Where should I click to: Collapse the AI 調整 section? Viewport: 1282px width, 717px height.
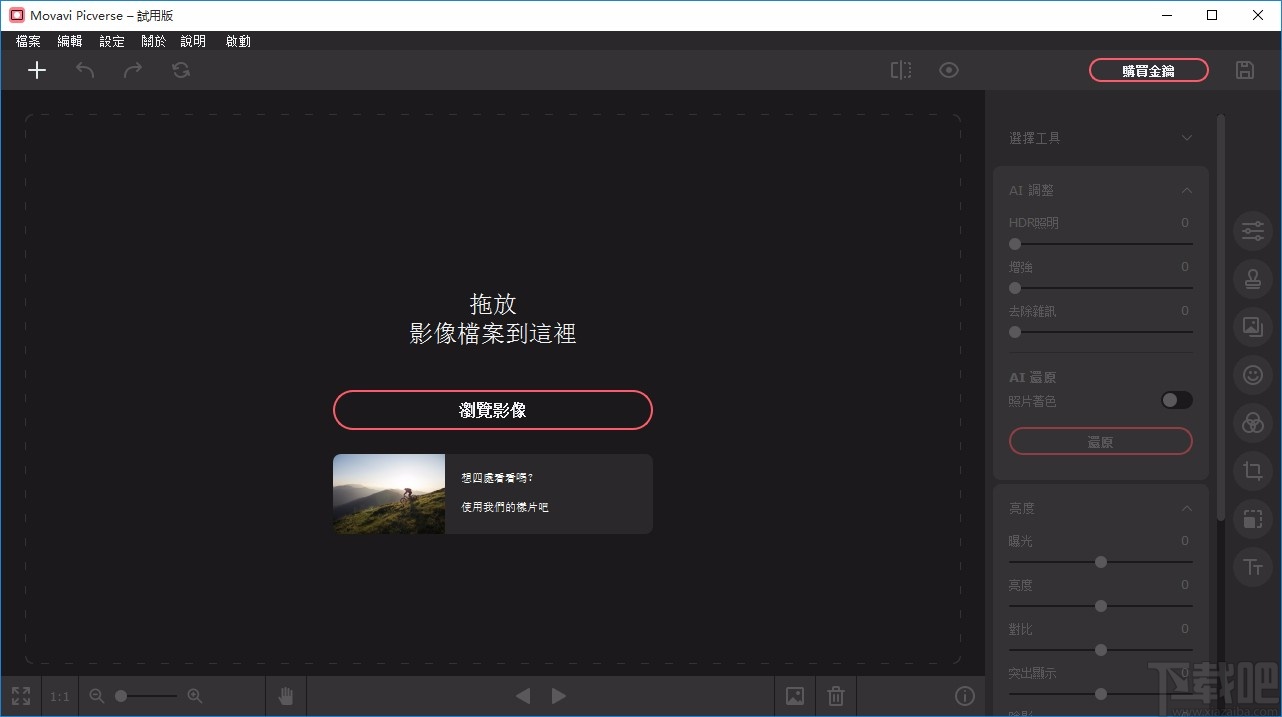click(1186, 190)
